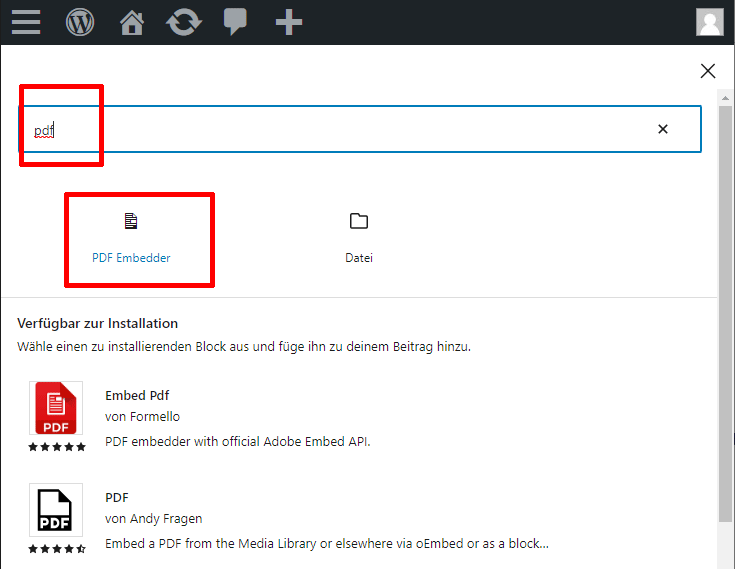Clear the pdf search text
735x569 pixels.
tap(663, 129)
